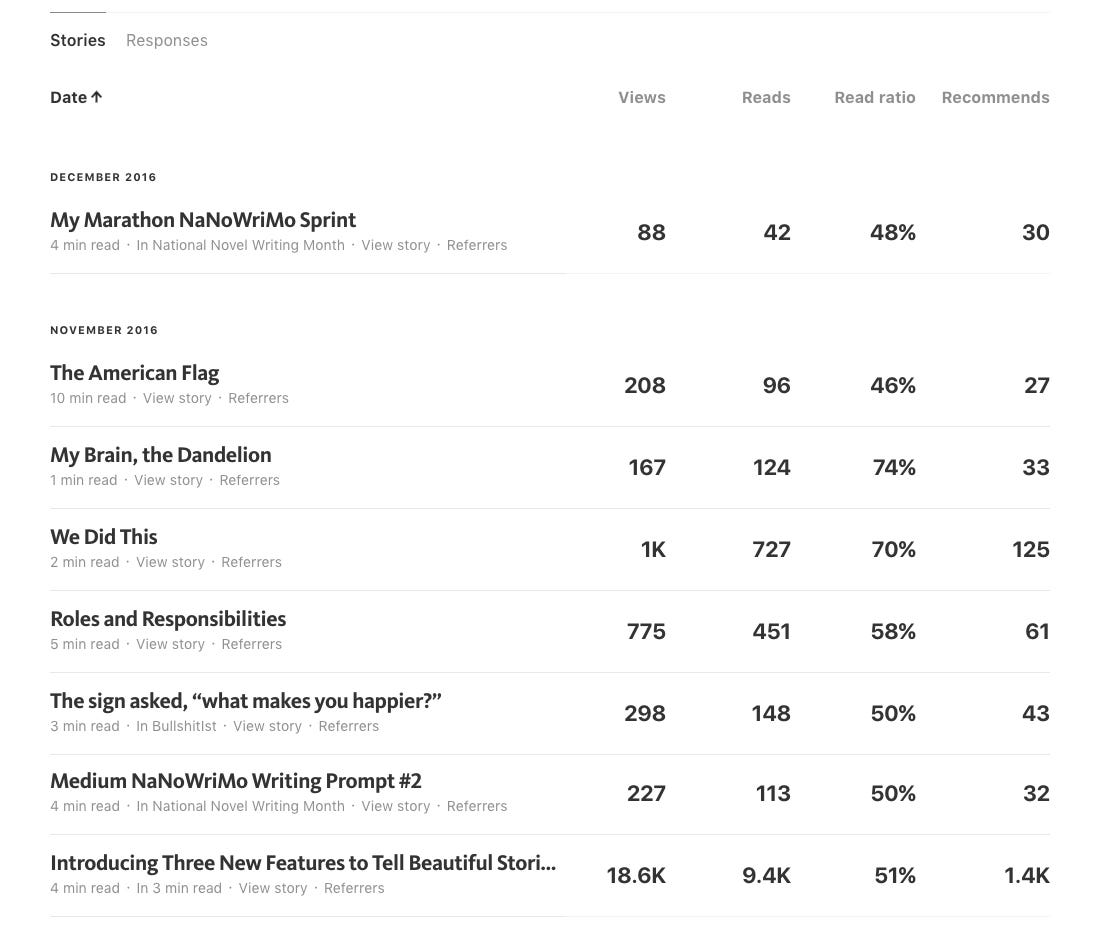The width and height of the screenshot is (1110, 925).
Task: Open 'Introducing Three New Features' story title
Action: tap(303, 863)
